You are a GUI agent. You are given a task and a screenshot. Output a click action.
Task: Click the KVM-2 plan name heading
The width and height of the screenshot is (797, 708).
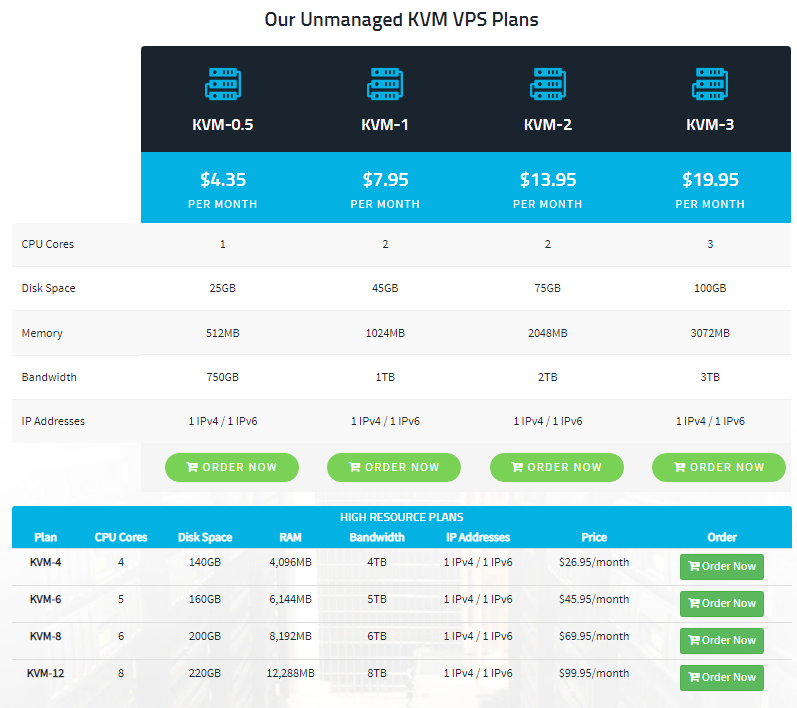click(x=547, y=125)
